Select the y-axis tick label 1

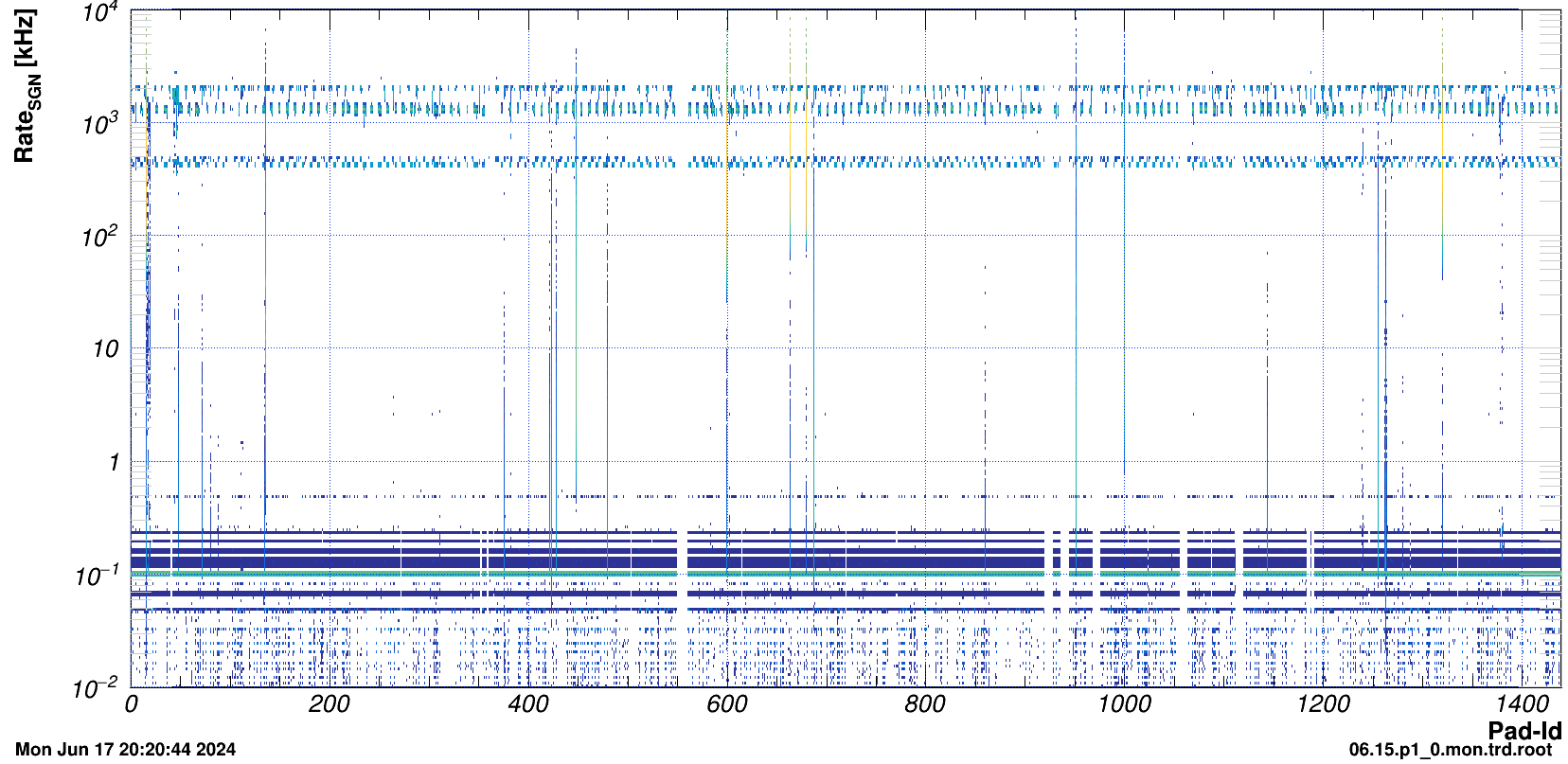(x=114, y=463)
